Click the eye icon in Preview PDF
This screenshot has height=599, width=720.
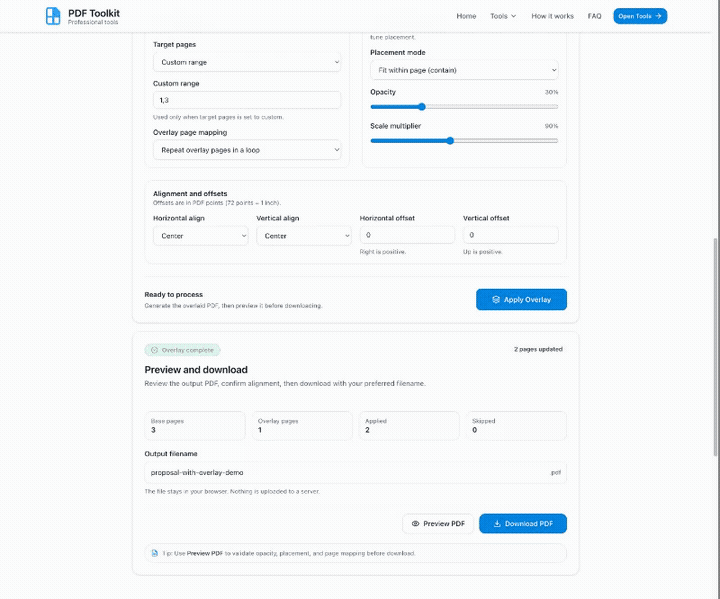coord(416,524)
